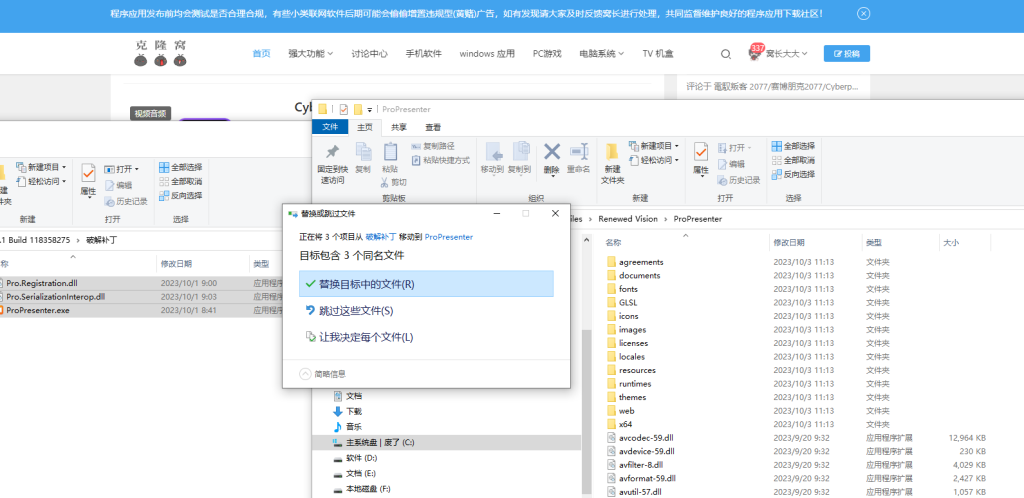Click the 复制 icon in ProPresenter ribbon
1024x498 pixels.
coord(363,157)
